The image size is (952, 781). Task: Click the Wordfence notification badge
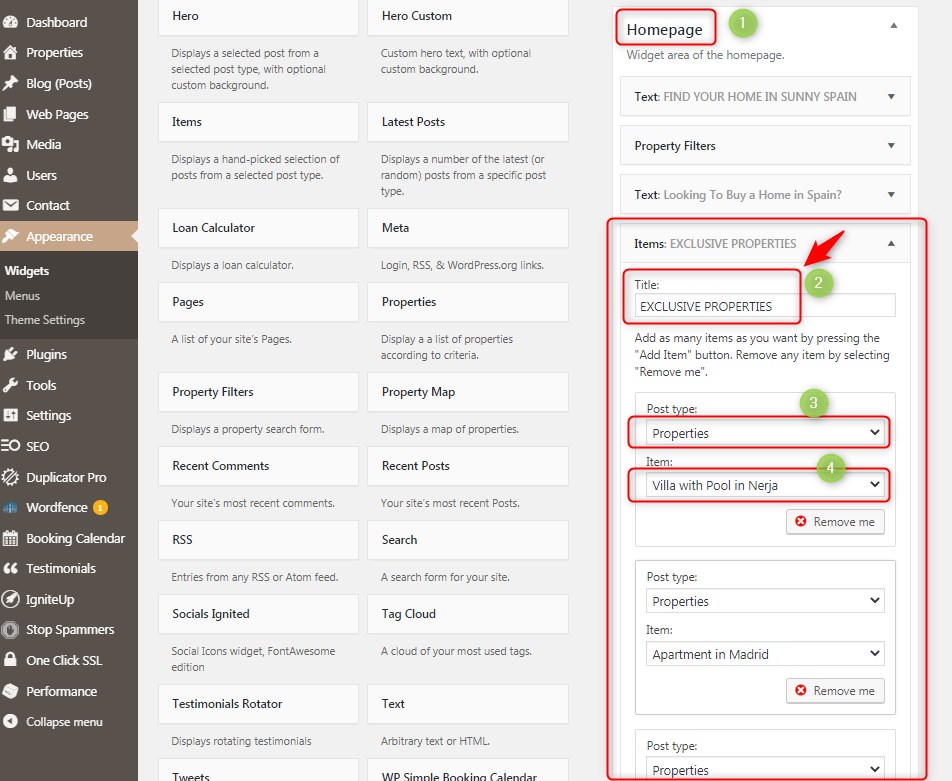(100, 507)
